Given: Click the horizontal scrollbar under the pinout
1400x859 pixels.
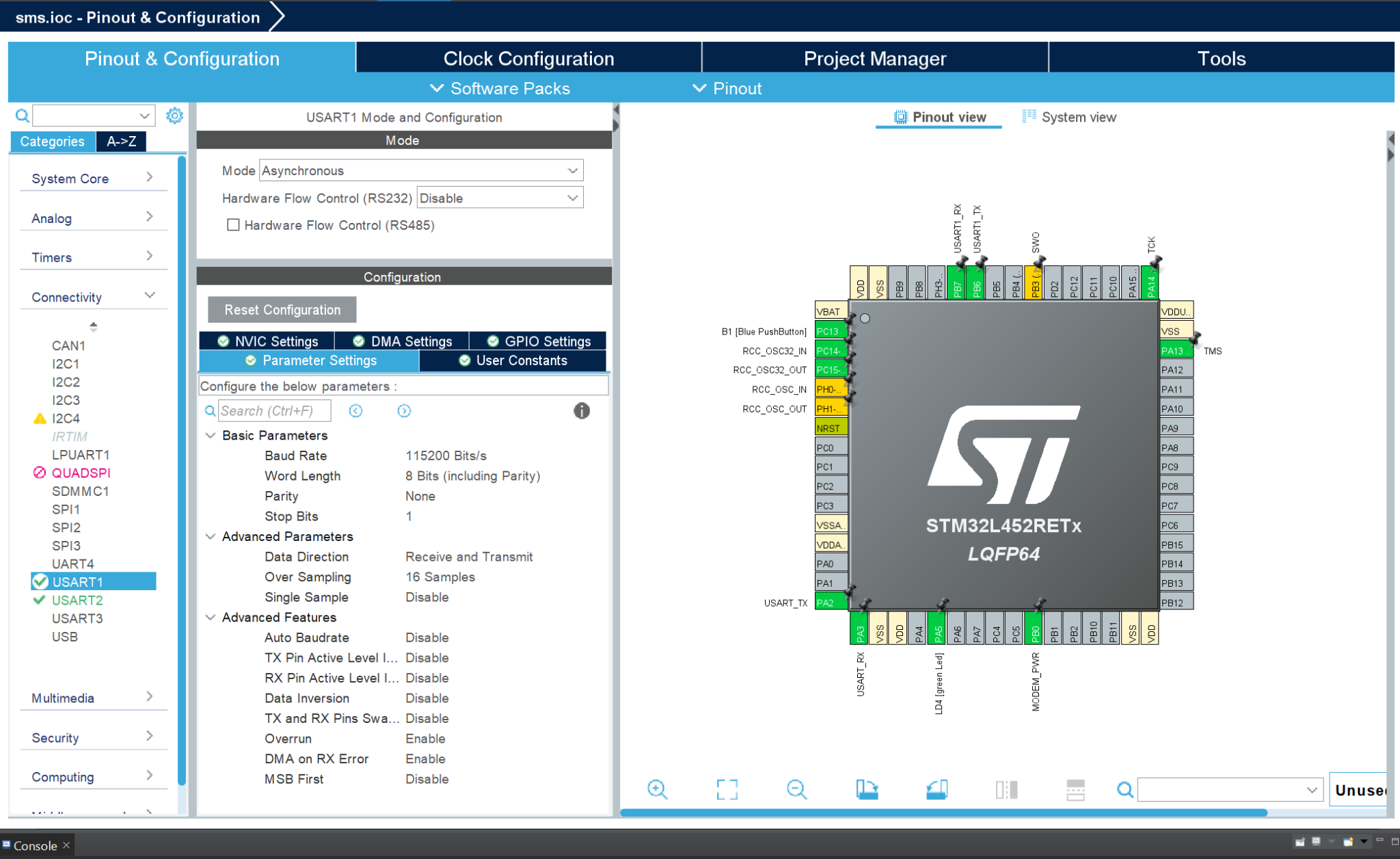Looking at the screenshot, I should click(943, 812).
